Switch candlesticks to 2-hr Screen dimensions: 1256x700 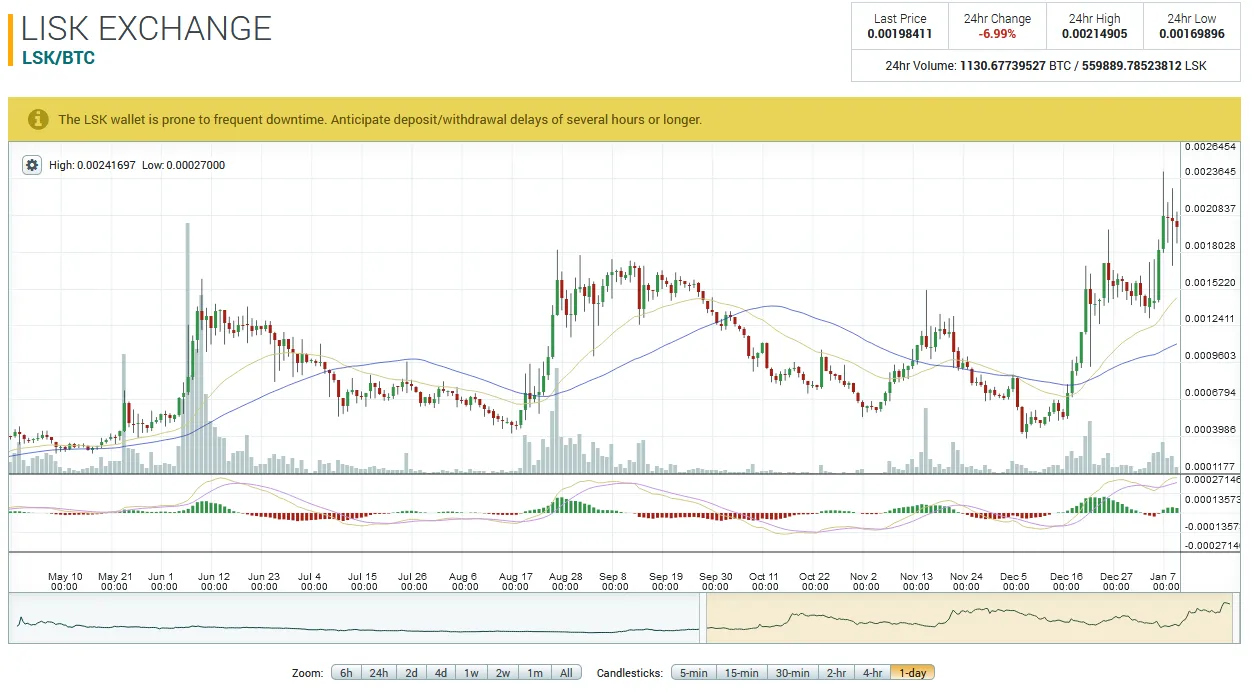[x=836, y=673]
